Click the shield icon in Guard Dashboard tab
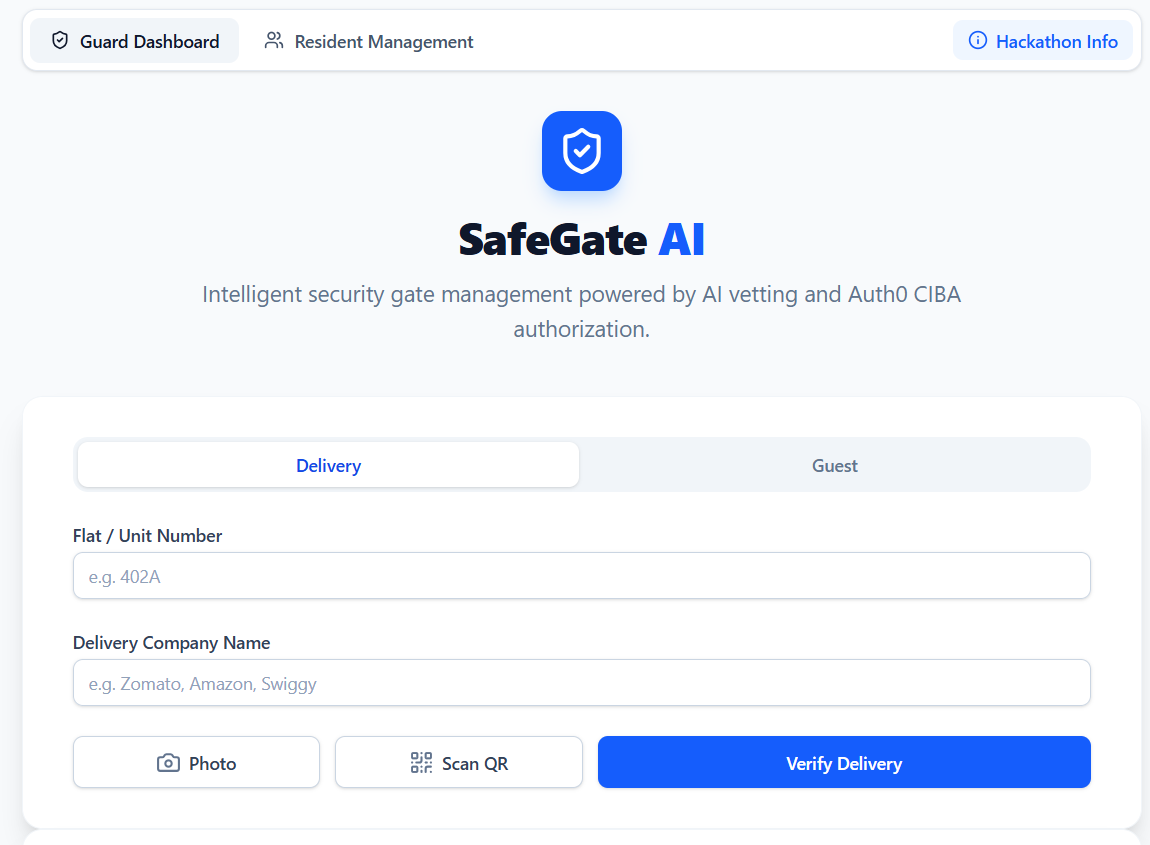Viewport: 1150px width, 845px height. pyautogui.click(x=60, y=40)
